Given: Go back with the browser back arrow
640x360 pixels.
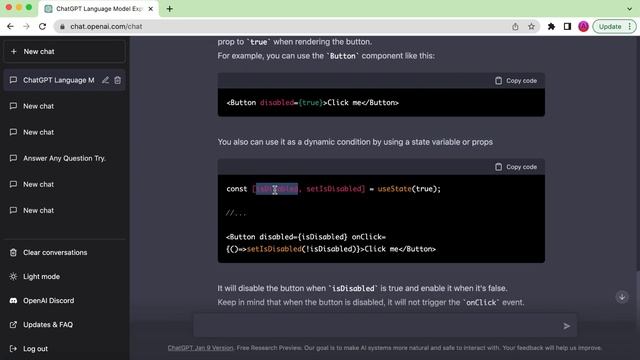Looking at the screenshot, I should coord(10,27).
